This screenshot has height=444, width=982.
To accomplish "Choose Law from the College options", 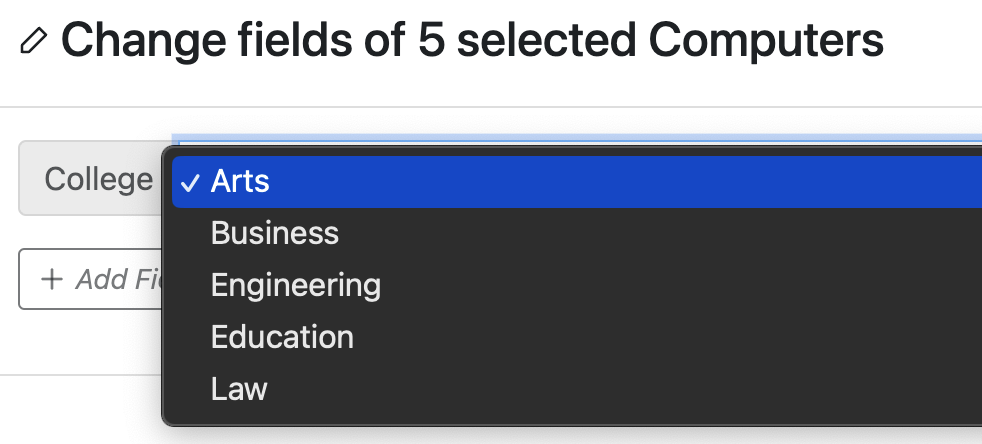I will click(x=239, y=388).
